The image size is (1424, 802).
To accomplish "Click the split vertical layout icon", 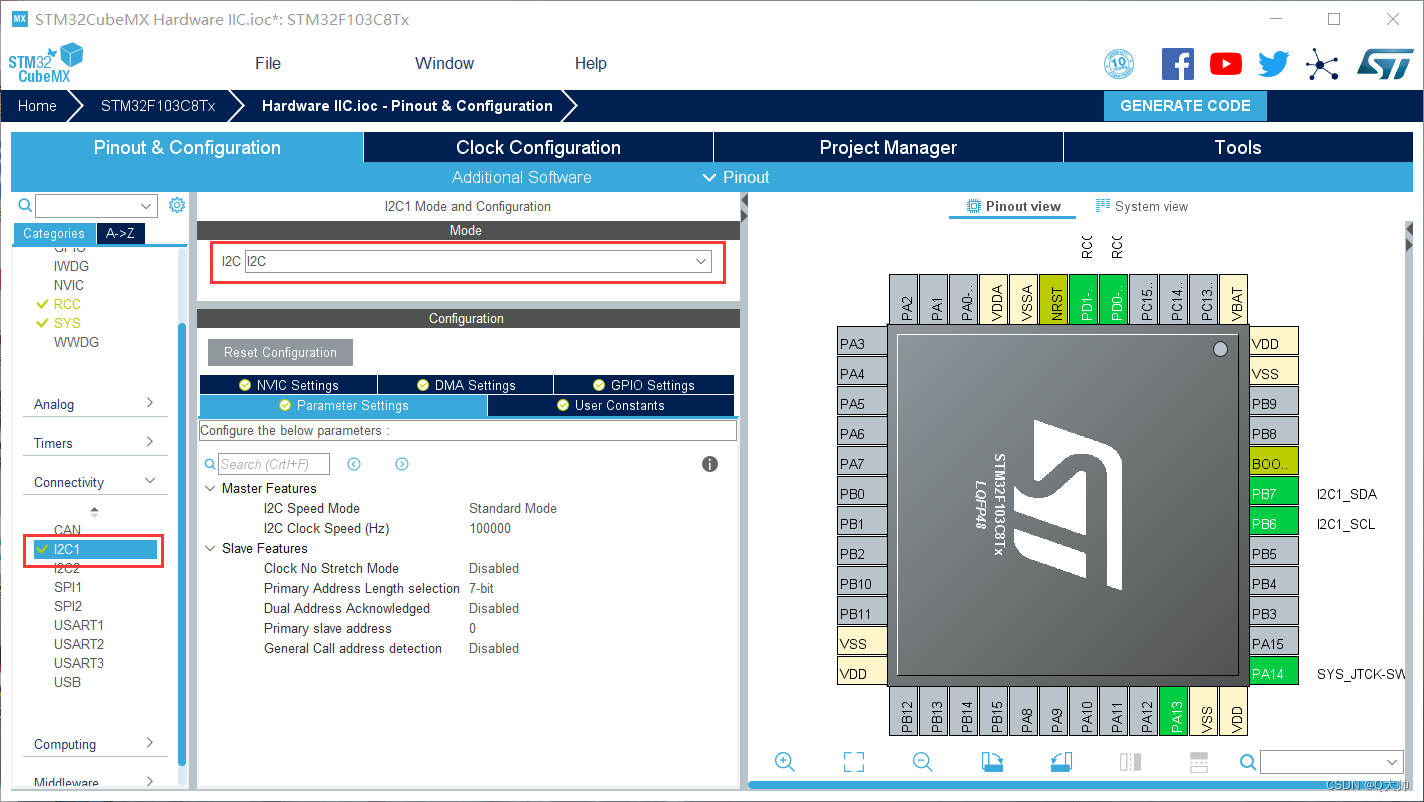I will click(1131, 762).
